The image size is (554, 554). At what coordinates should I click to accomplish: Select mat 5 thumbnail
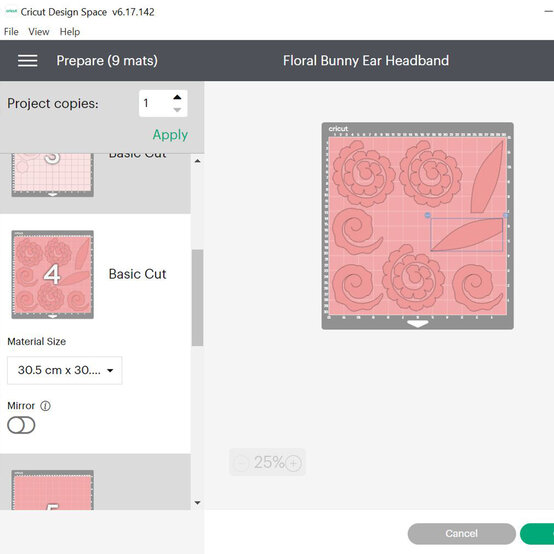[53, 490]
